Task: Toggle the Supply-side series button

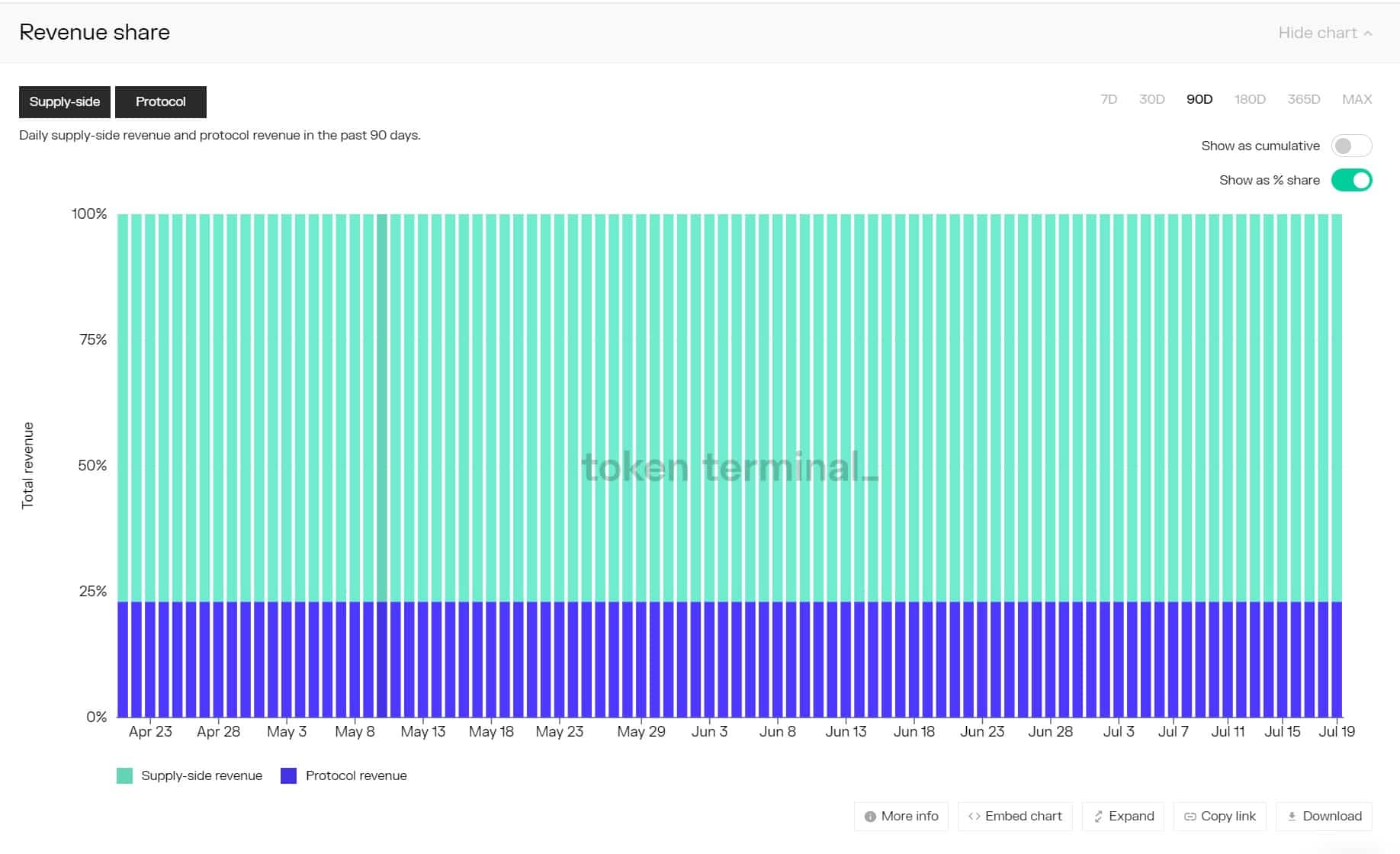Action: pos(65,102)
